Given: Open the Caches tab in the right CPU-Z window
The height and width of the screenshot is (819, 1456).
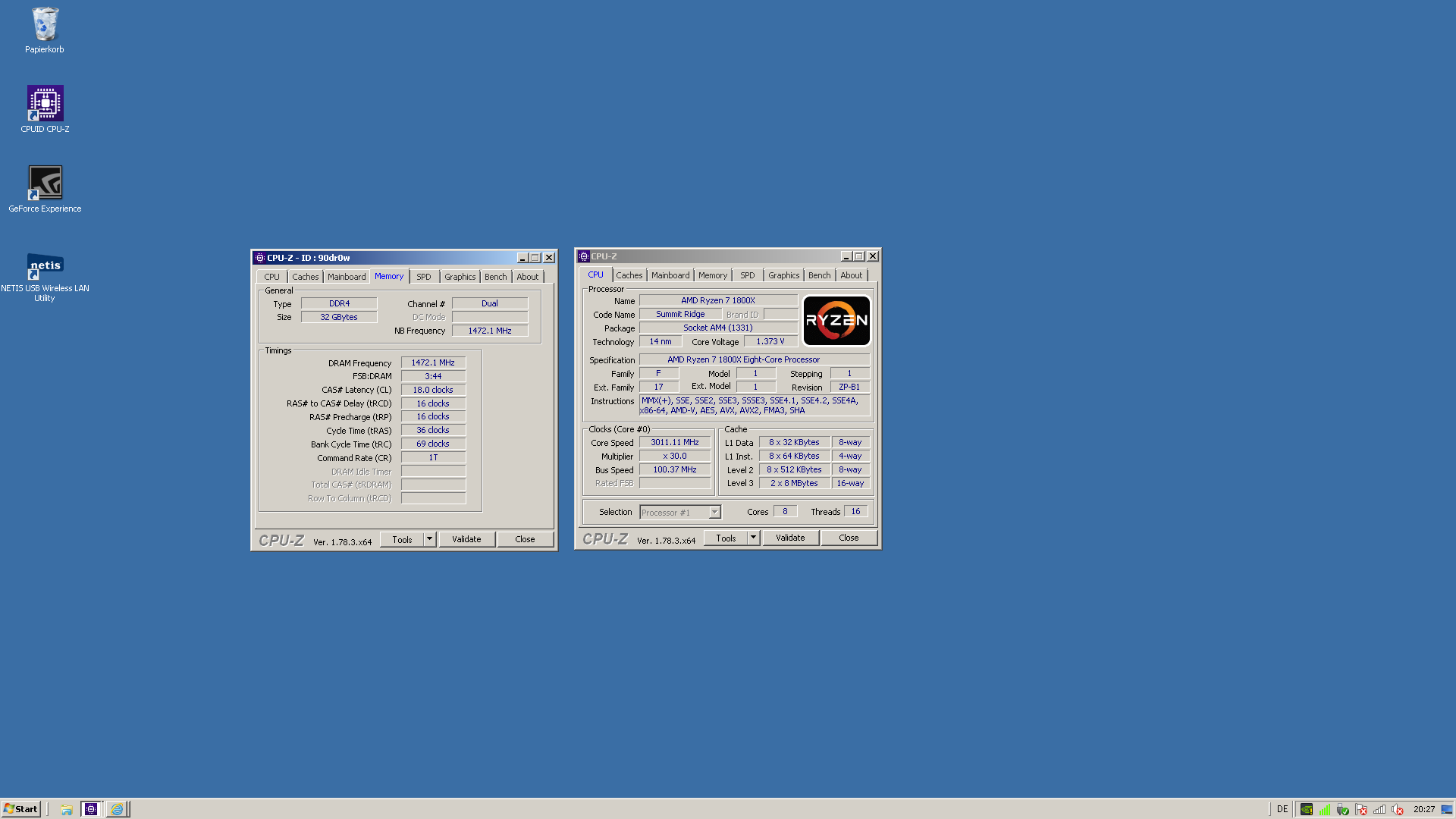Looking at the screenshot, I should point(629,275).
